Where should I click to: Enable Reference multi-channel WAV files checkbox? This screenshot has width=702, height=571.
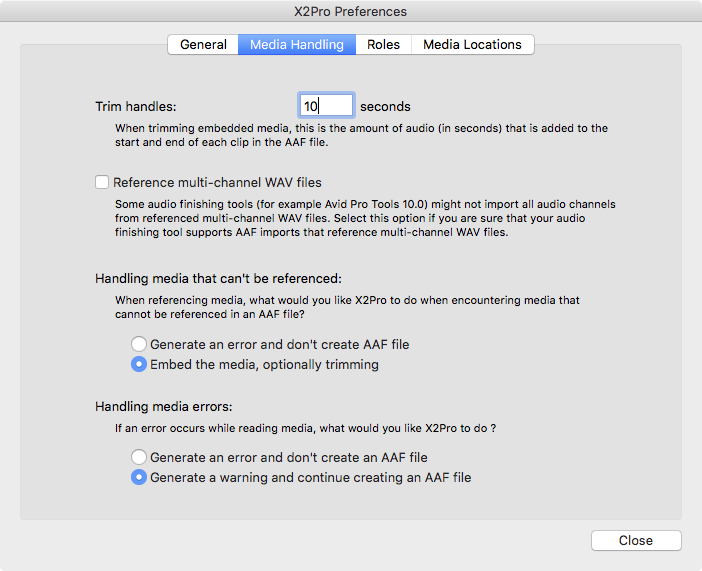tap(102, 182)
